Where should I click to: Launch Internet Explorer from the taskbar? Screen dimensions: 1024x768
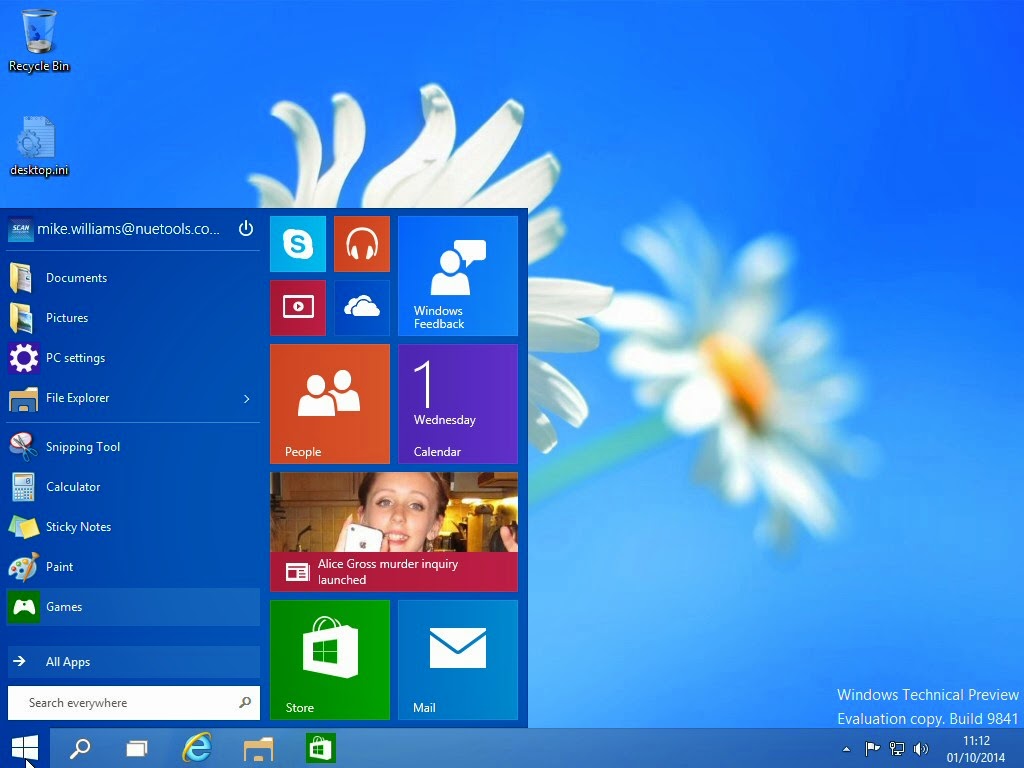tap(197, 748)
